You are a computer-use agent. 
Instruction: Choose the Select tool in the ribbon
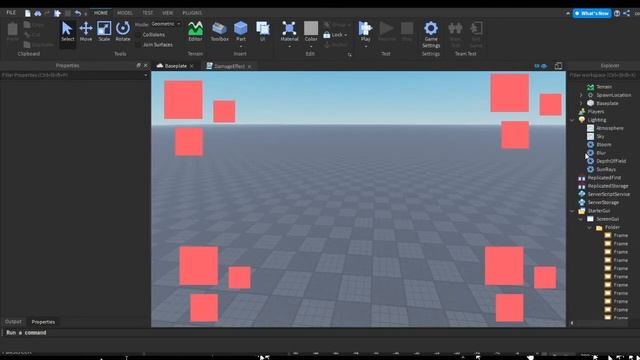point(67,32)
